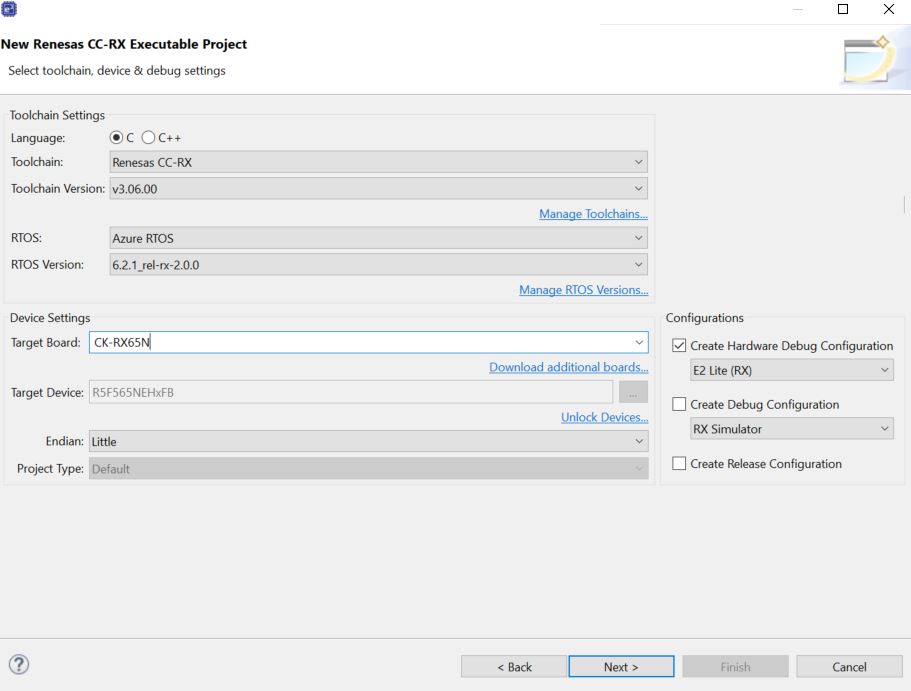The height and width of the screenshot is (691, 911).
Task: Click the Device Settings group label
Action: tap(50, 318)
